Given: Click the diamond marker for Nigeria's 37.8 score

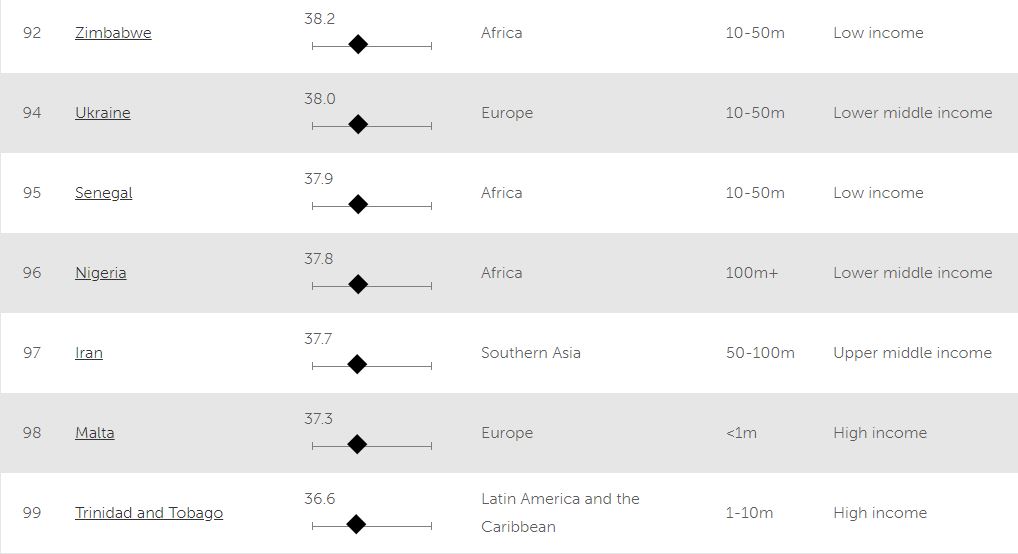Looking at the screenshot, I should 358,284.
